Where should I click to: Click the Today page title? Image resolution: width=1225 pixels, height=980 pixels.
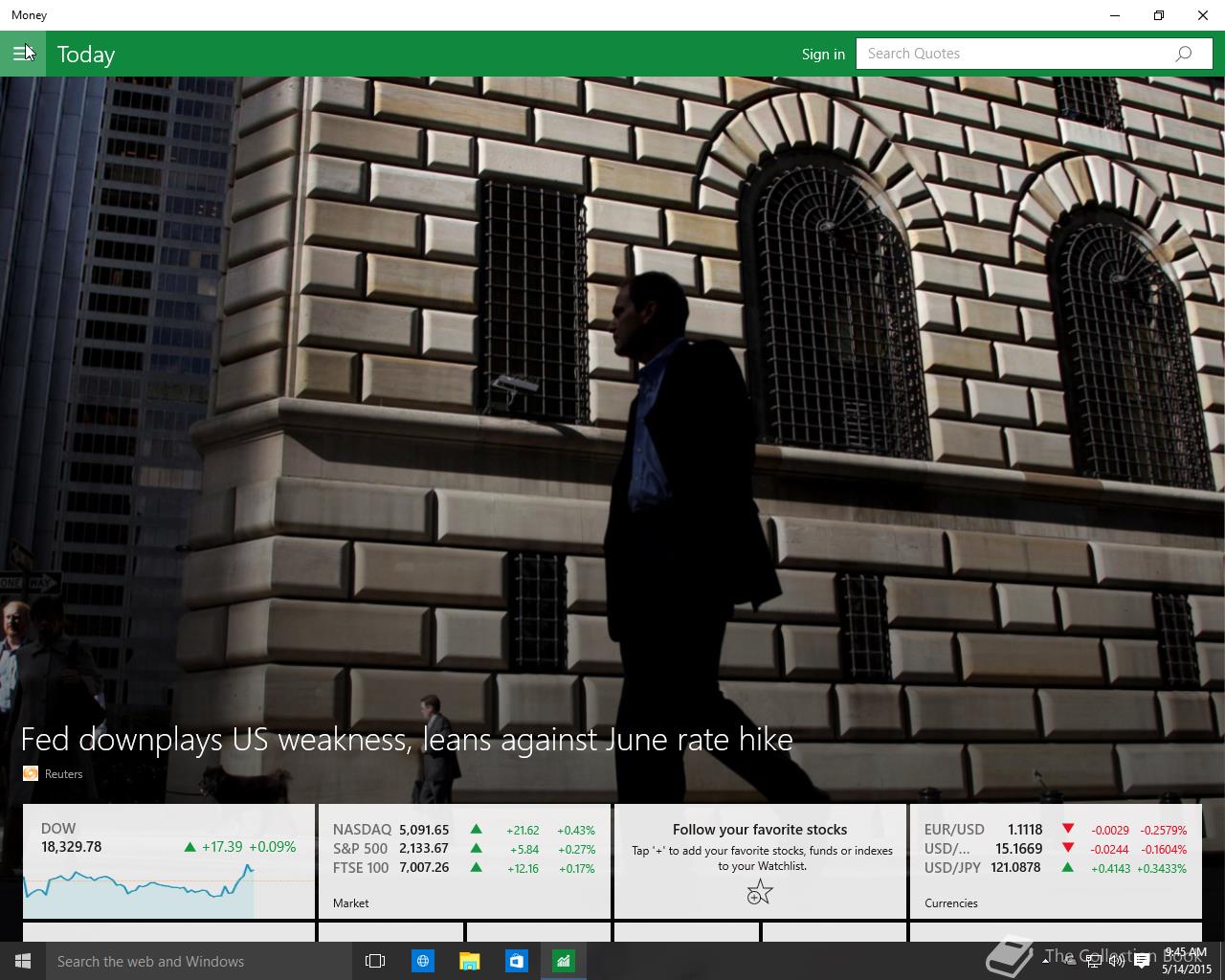(86, 55)
